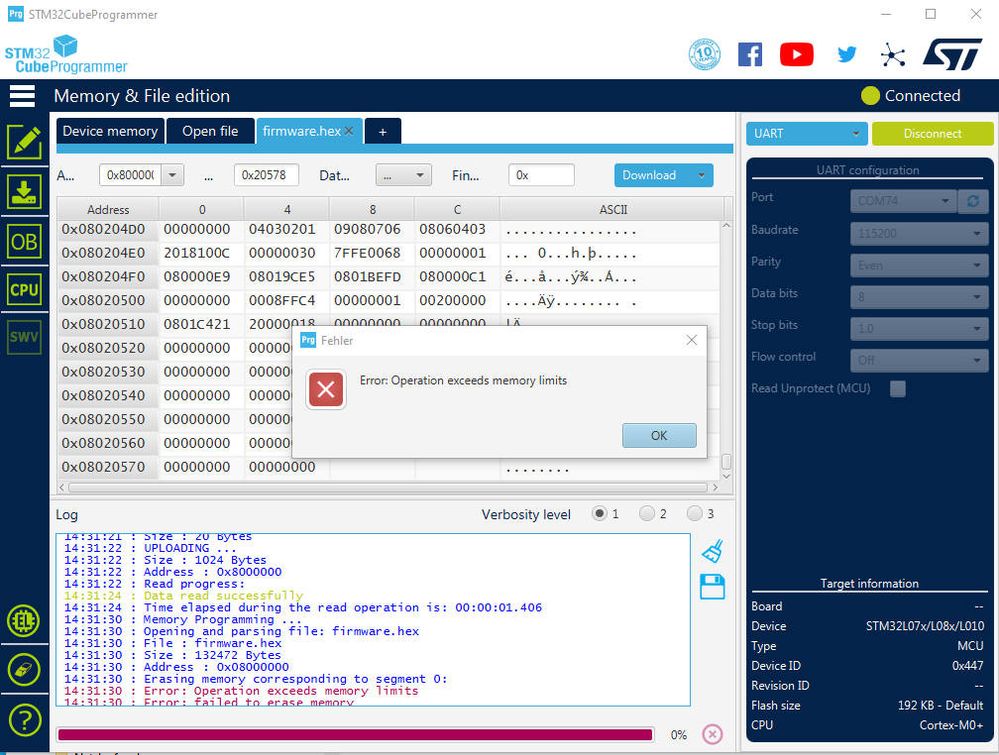
Task: Click the size field showing 0x20578
Action: coord(266,175)
